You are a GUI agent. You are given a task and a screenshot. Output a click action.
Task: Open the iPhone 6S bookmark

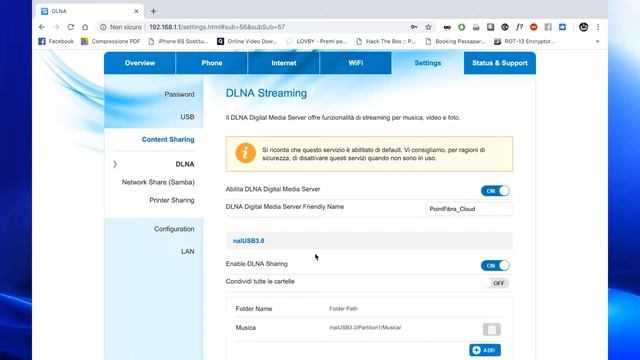(178, 41)
